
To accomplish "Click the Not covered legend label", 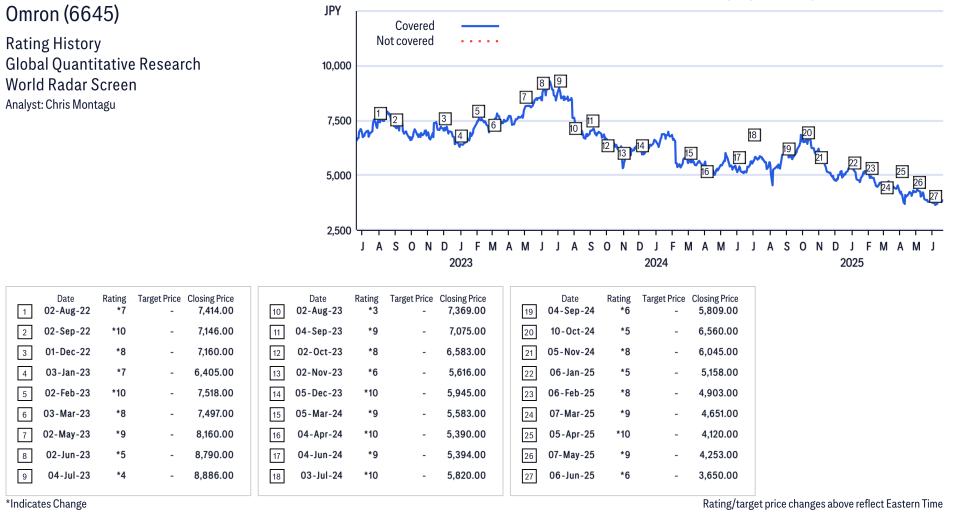I will point(405,41).
